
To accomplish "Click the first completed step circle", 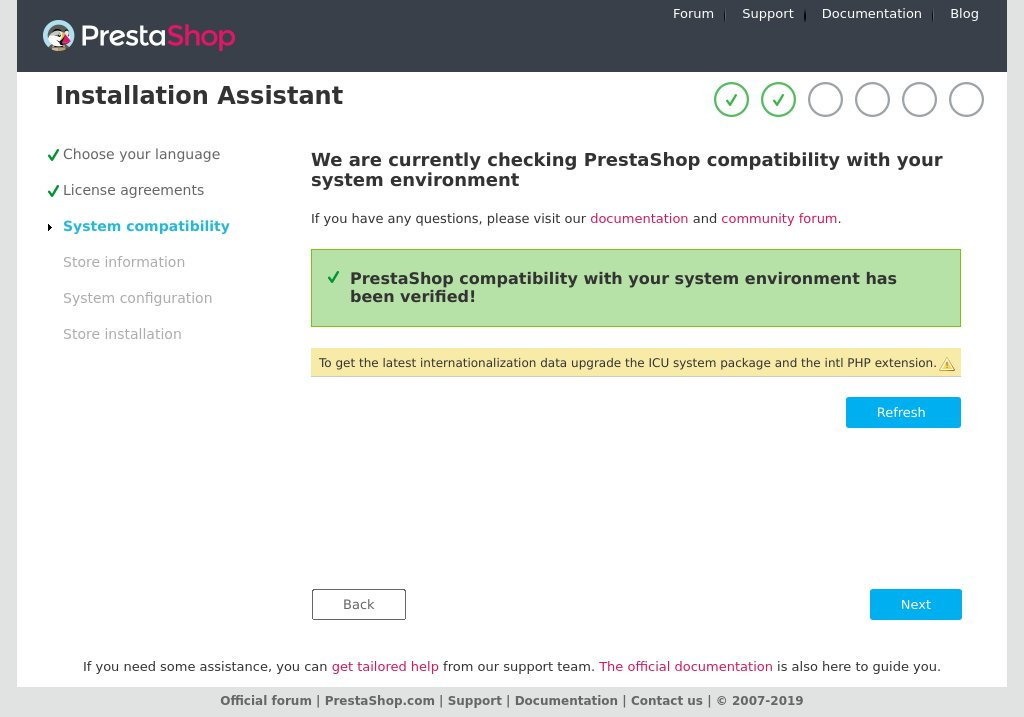I will click(731, 99).
